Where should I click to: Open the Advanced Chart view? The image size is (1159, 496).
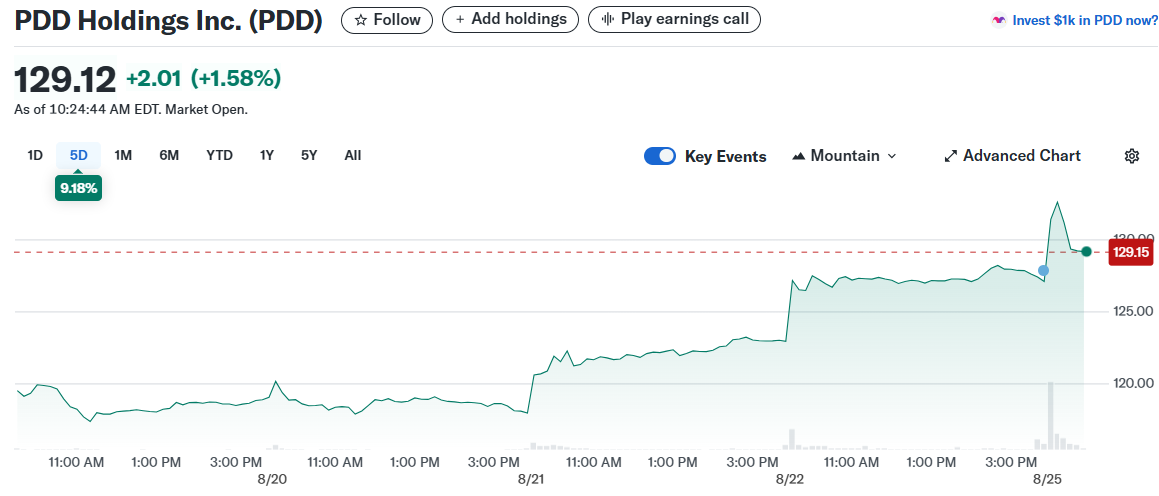tap(1013, 156)
